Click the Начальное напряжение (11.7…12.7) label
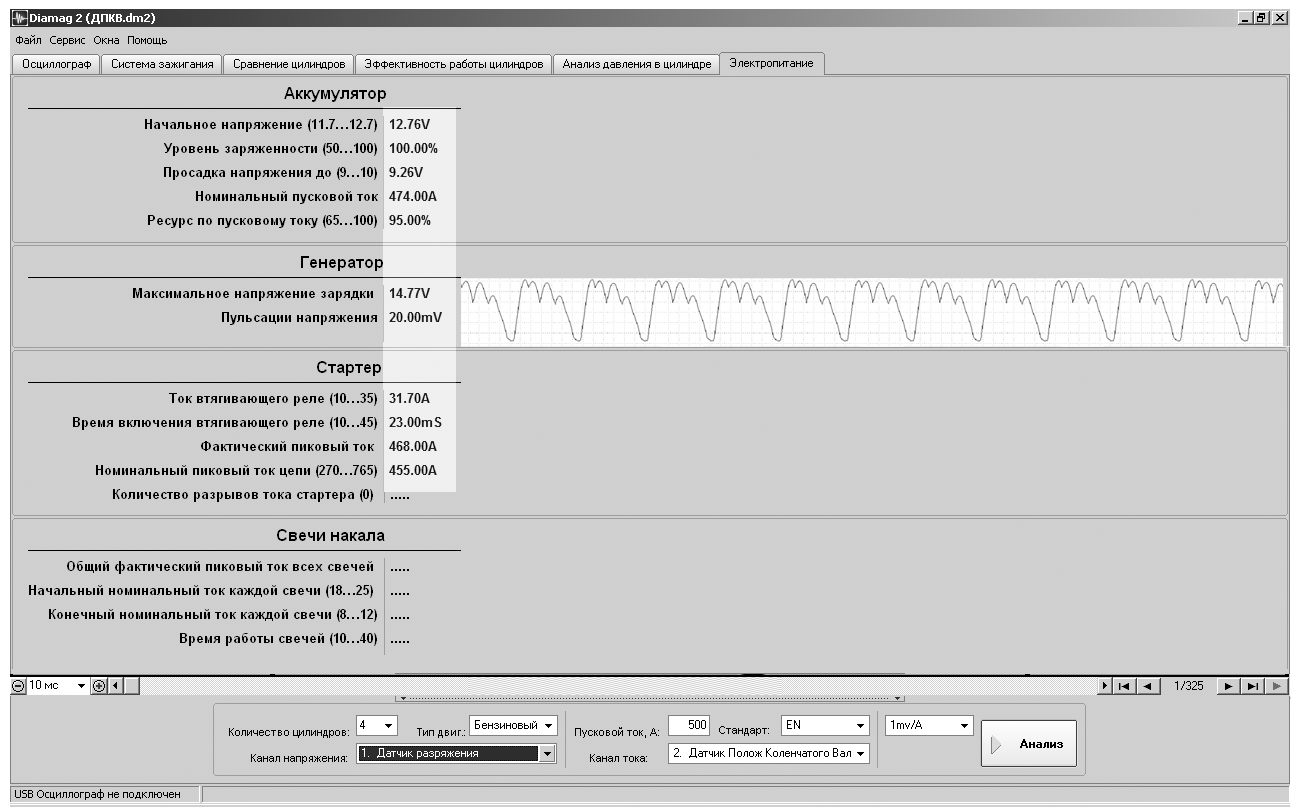The height and width of the screenshot is (812, 1297). (261, 125)
